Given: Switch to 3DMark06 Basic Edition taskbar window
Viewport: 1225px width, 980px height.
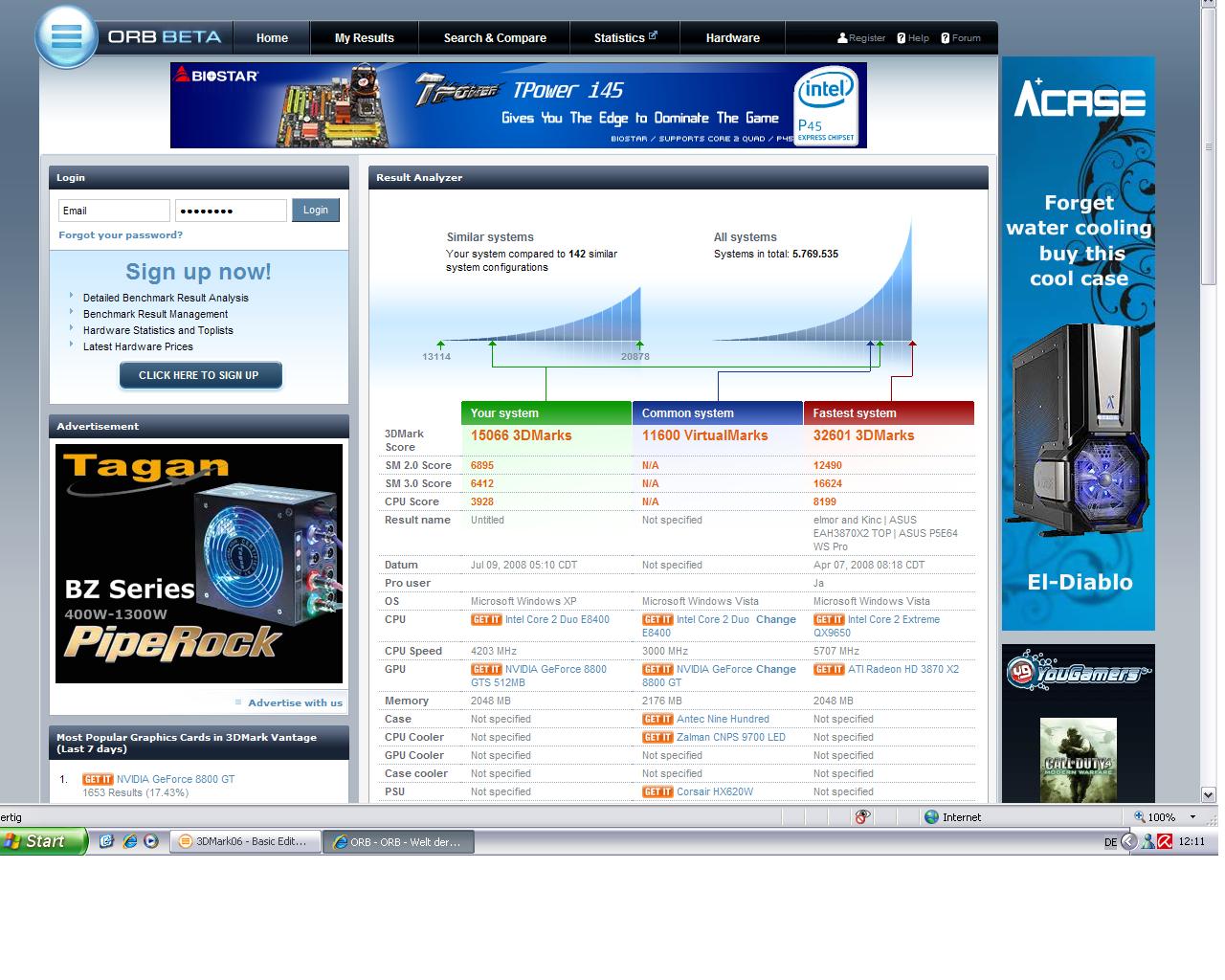Looking at the screenshot, I should point(245,841).
